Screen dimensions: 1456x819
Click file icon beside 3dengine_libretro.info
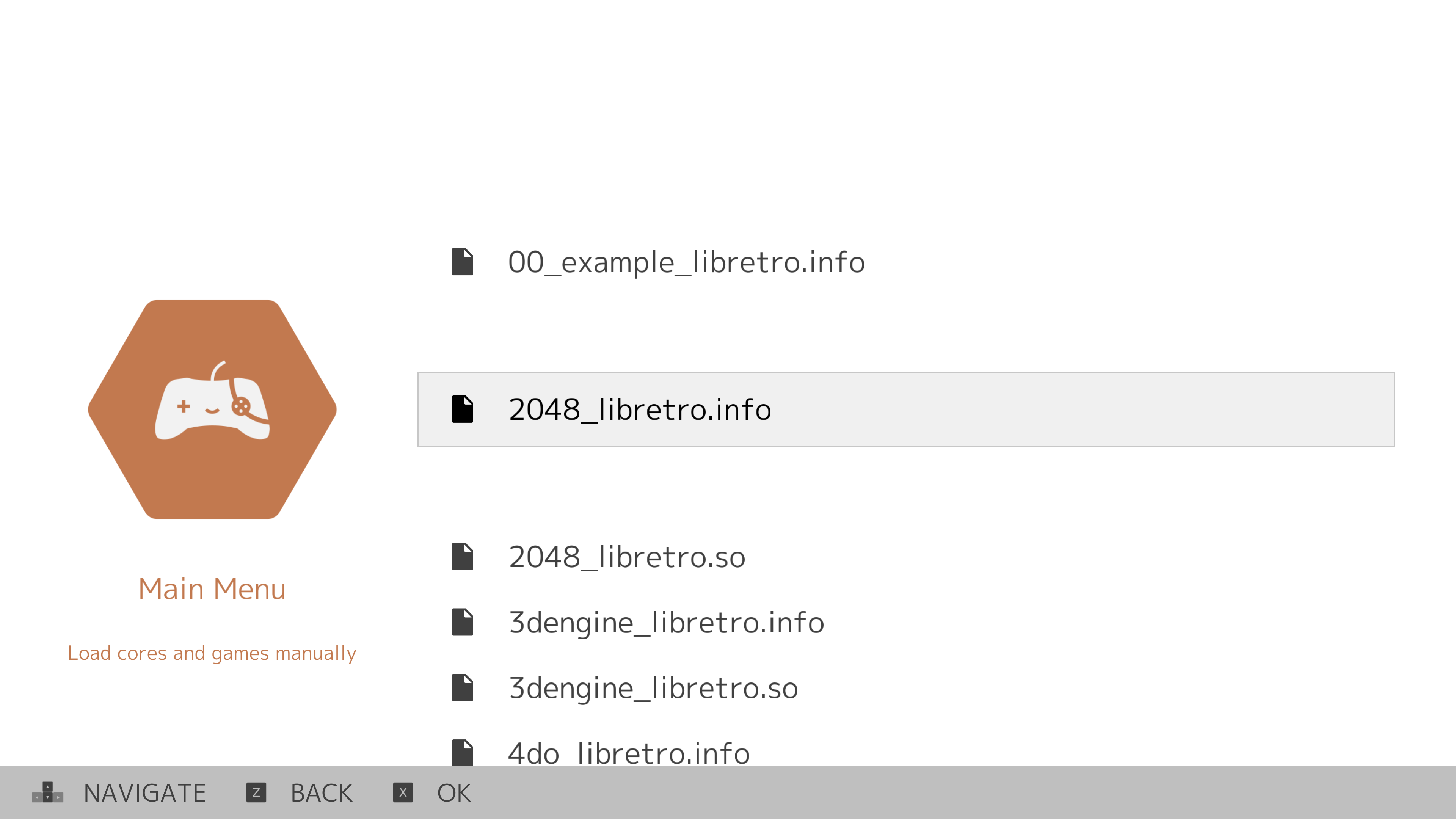pyautogui.click(x=462, y=622)
